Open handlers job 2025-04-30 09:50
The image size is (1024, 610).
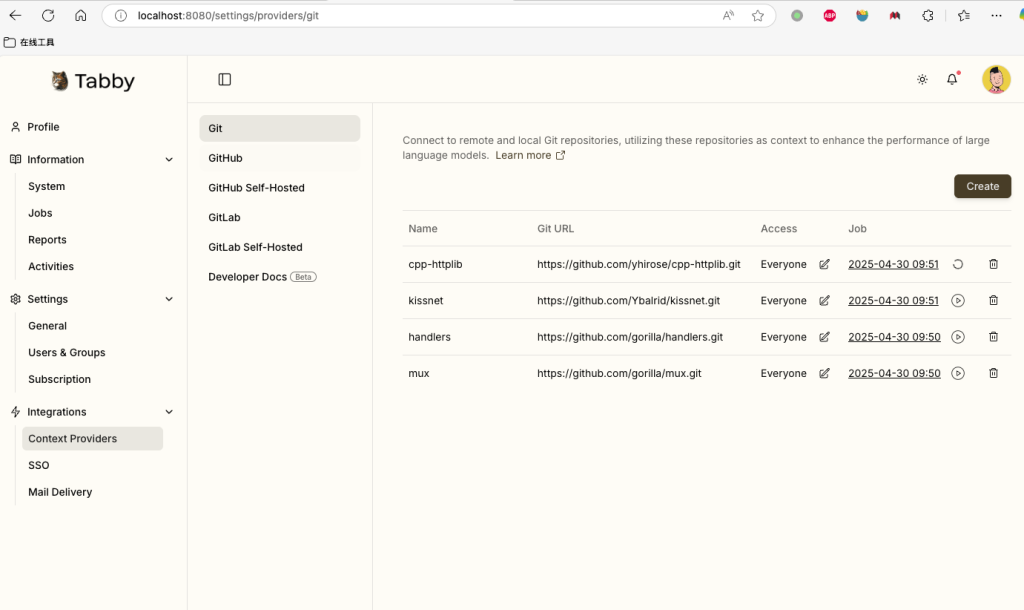tap(894, 337)
